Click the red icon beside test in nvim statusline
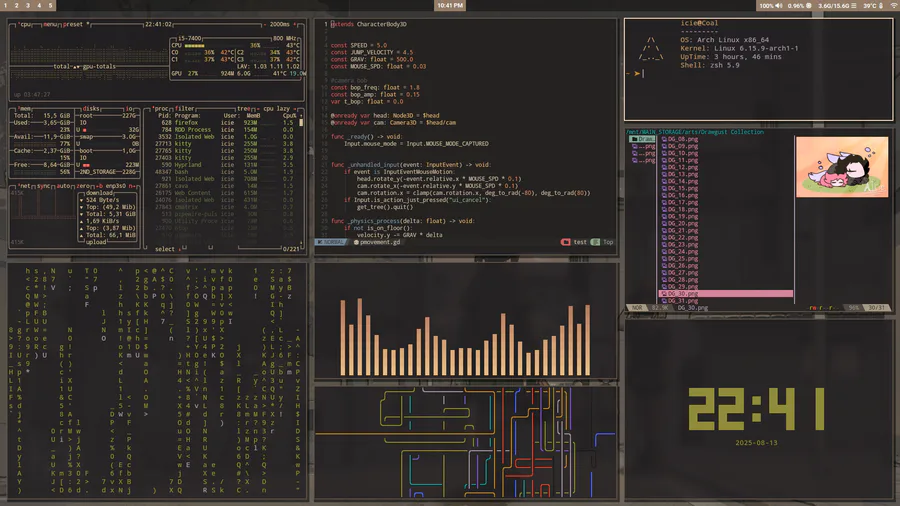Screen dimensions: 900x506 (x=565, y=242)
